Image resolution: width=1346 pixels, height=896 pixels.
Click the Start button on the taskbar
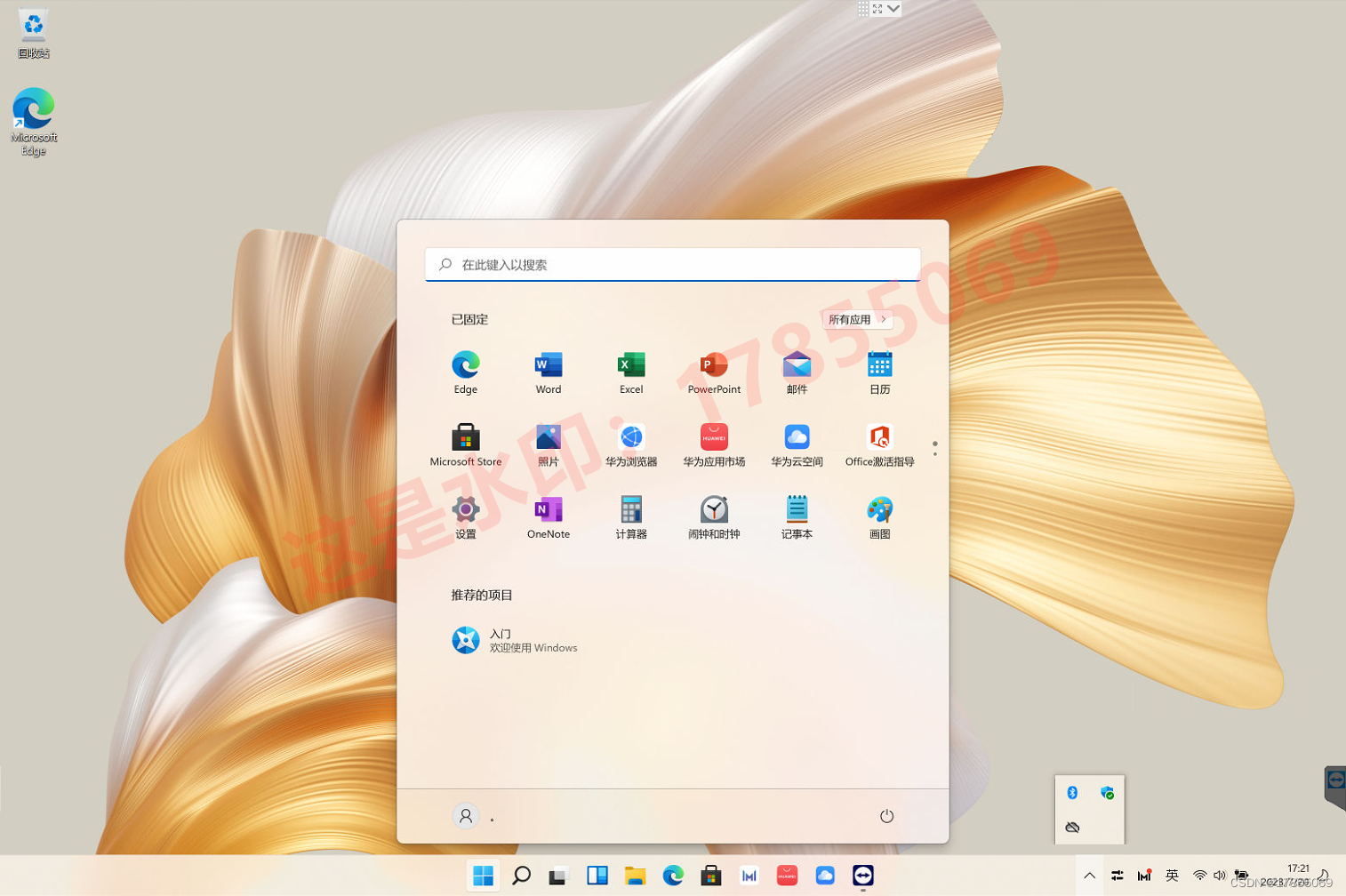click(483, 876)
